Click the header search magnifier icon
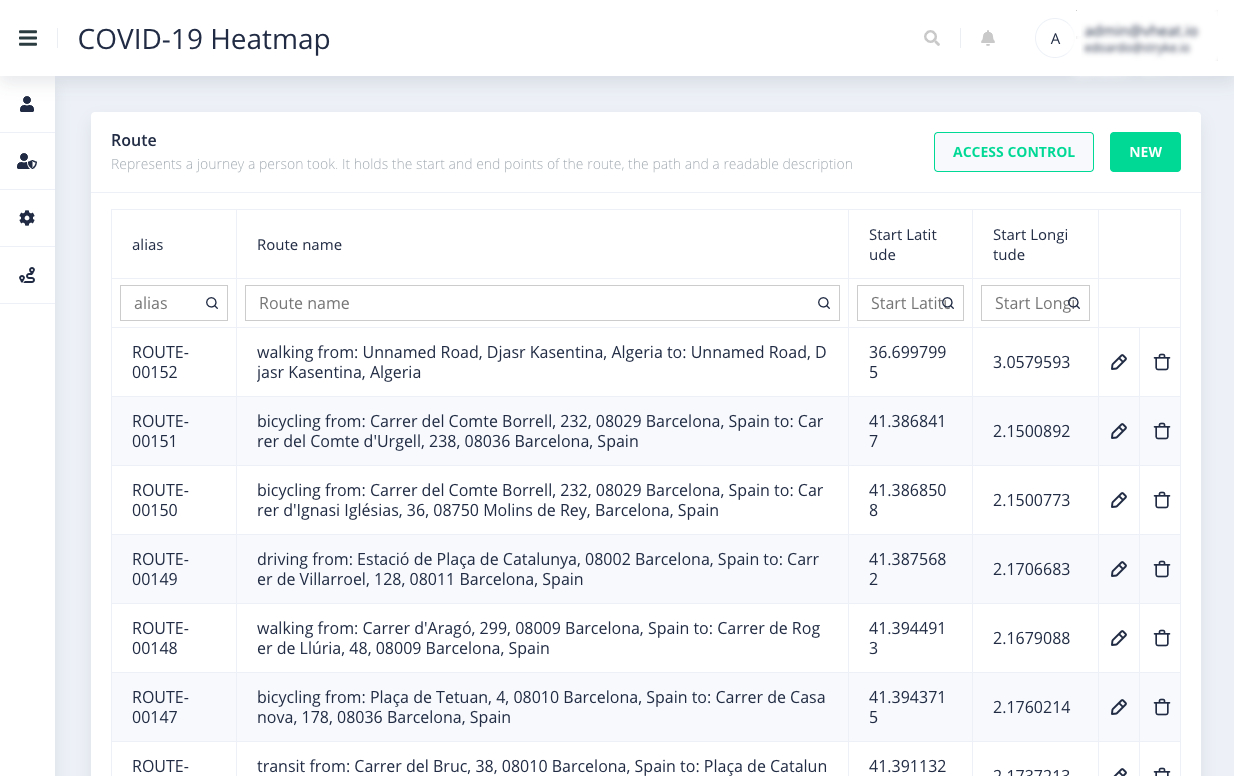1234x776 pixels. [x=932, y=38]
